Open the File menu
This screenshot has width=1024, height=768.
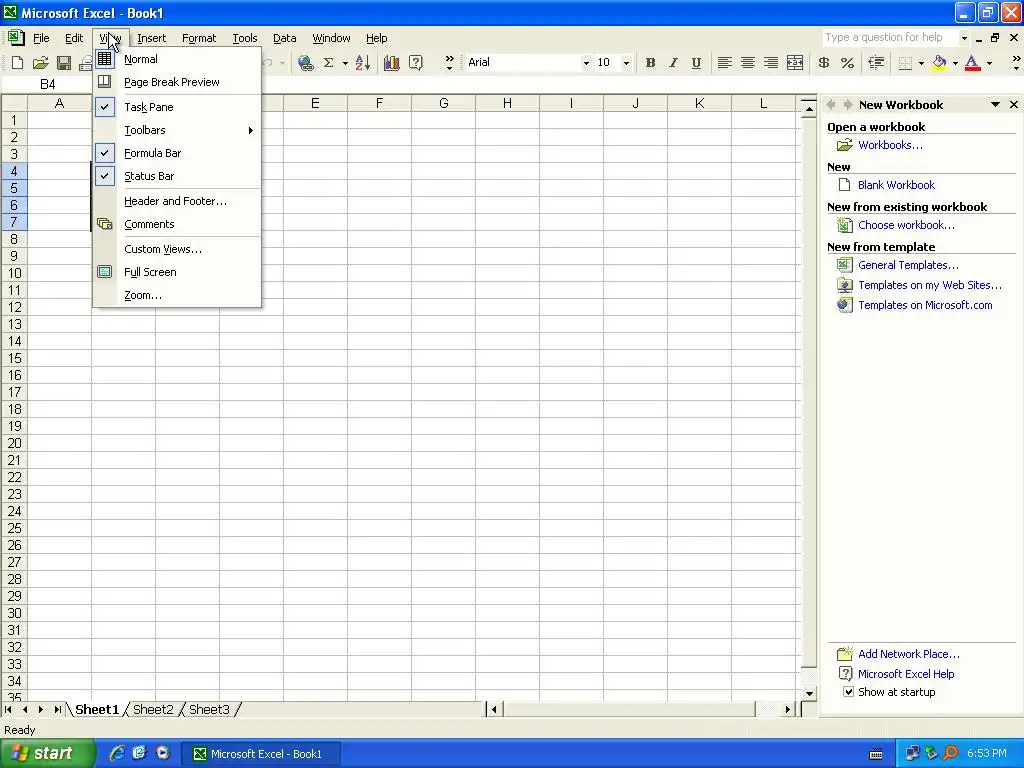41,38
